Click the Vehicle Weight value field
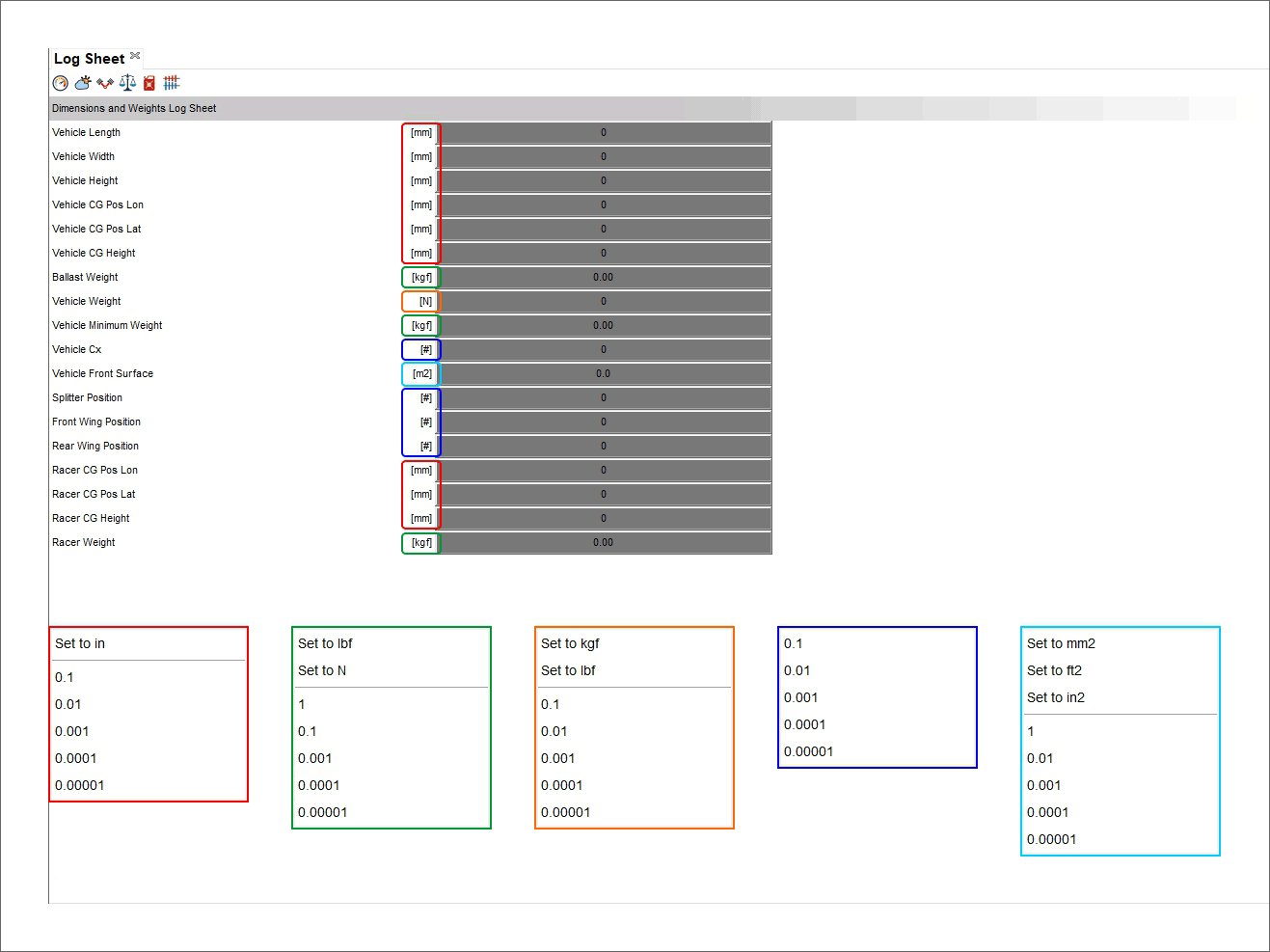1270x952 pixels. point(605,302)
